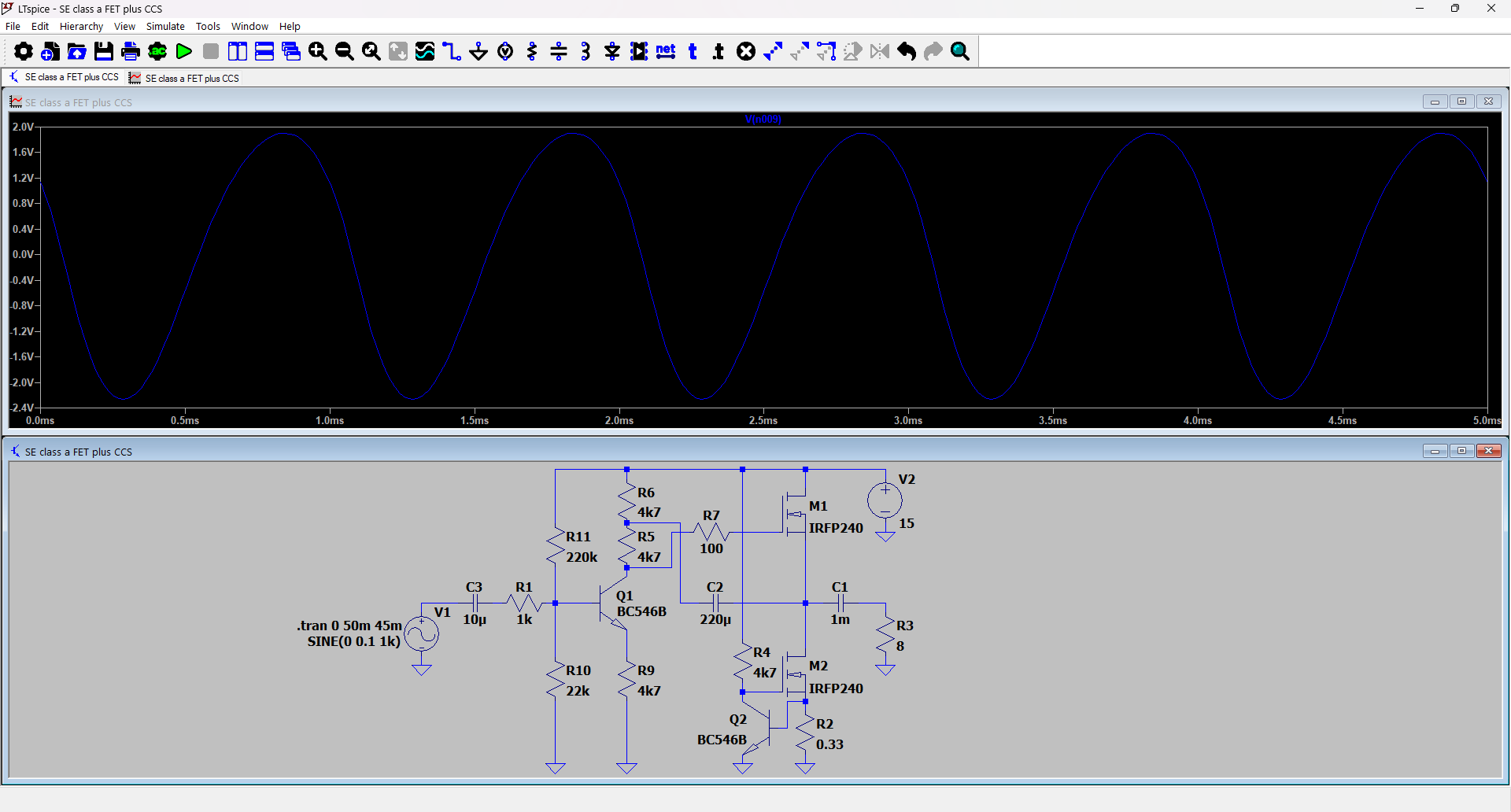The height and width of the screenshot is (812, 1511).
Task: Open the Settings gear in toolbar
Action: [24, 52]
